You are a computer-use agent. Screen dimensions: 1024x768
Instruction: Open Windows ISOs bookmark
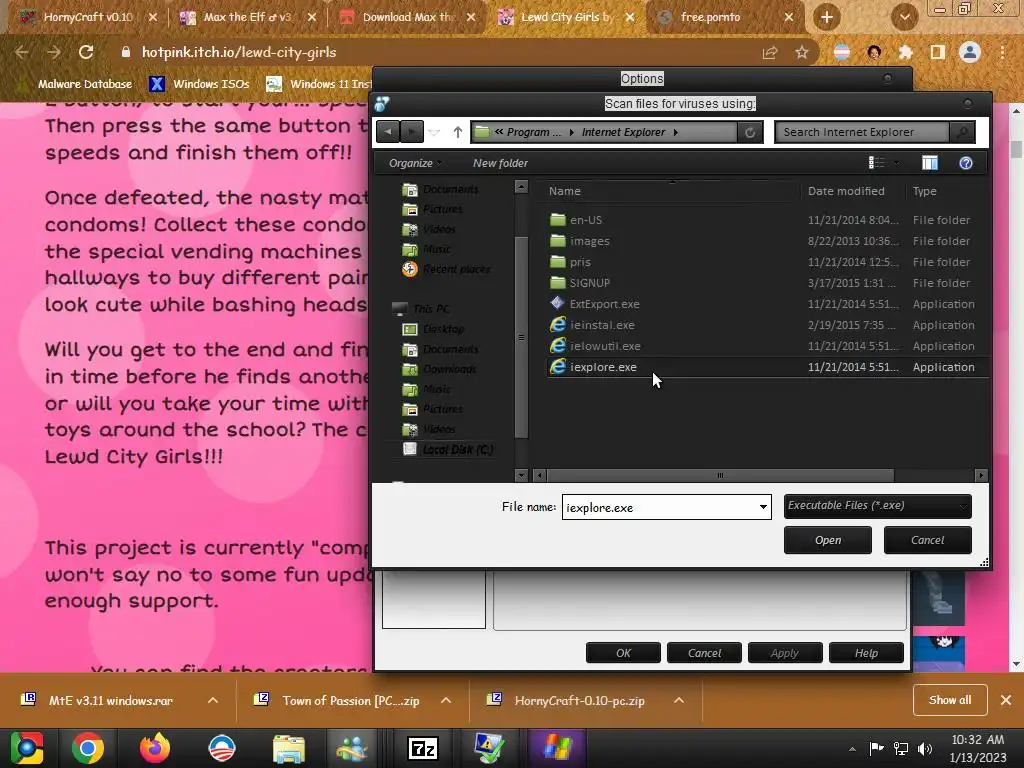tap(200, 84)
